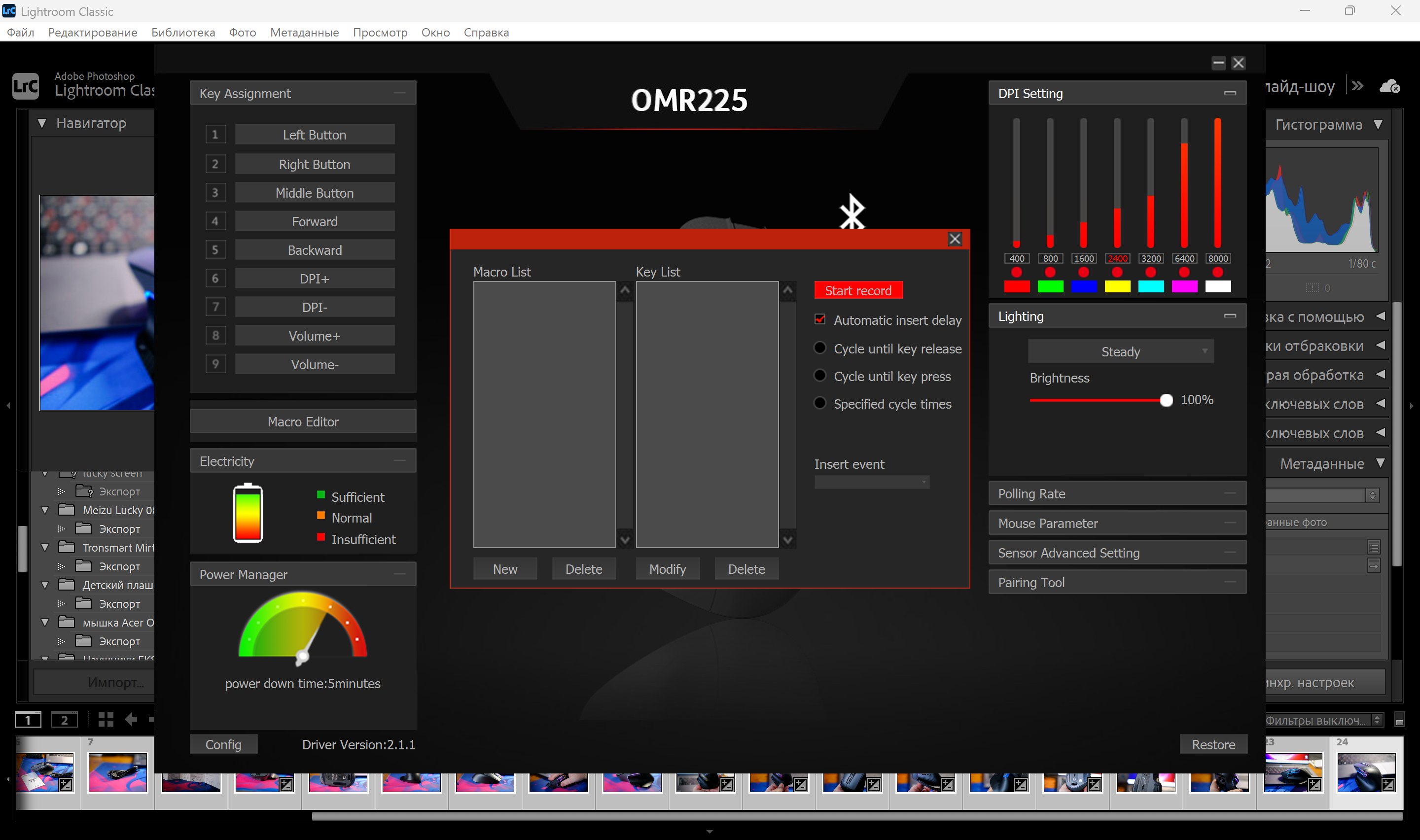Collapse the Навигатор panel triangle
Viewport: 1420px width, 840px height.
[42, 123]
